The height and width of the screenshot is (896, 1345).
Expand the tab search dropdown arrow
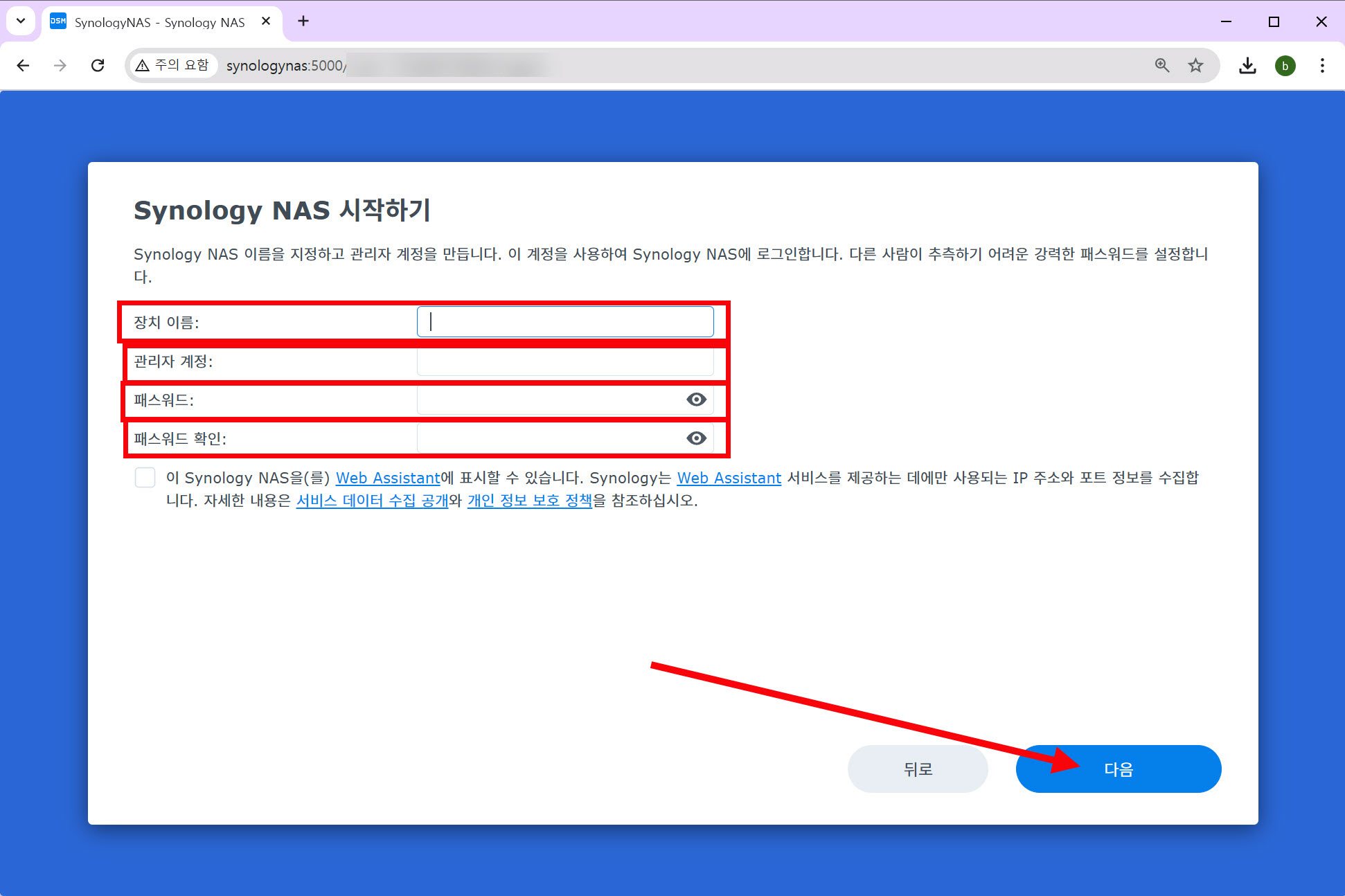point(21,21)
